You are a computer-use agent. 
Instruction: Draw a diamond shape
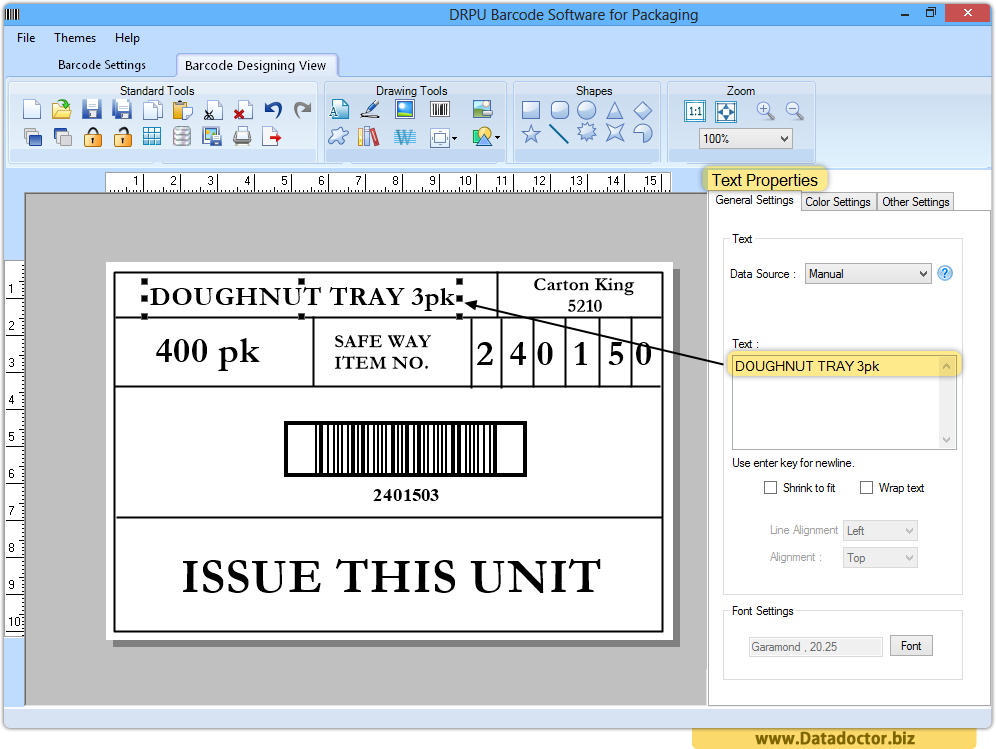tap(643, 111)
